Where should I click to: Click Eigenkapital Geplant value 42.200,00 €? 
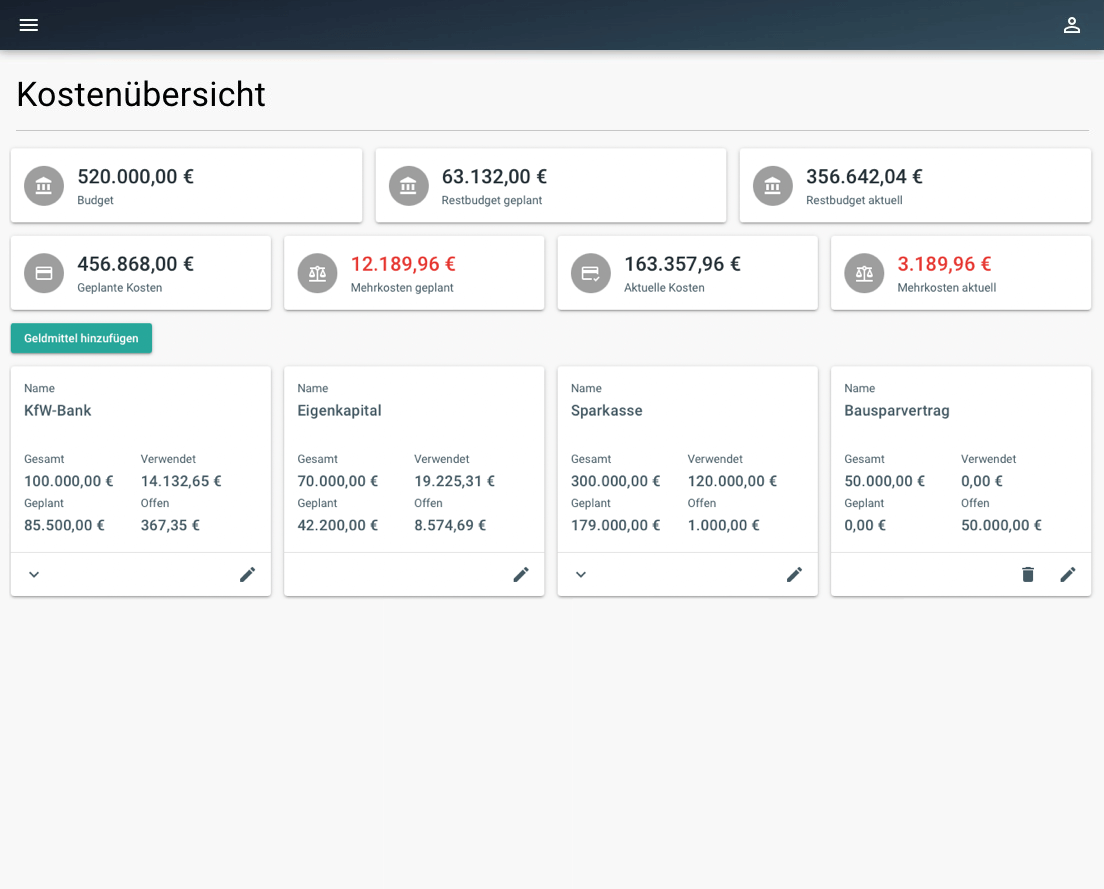tap(337, 525)
